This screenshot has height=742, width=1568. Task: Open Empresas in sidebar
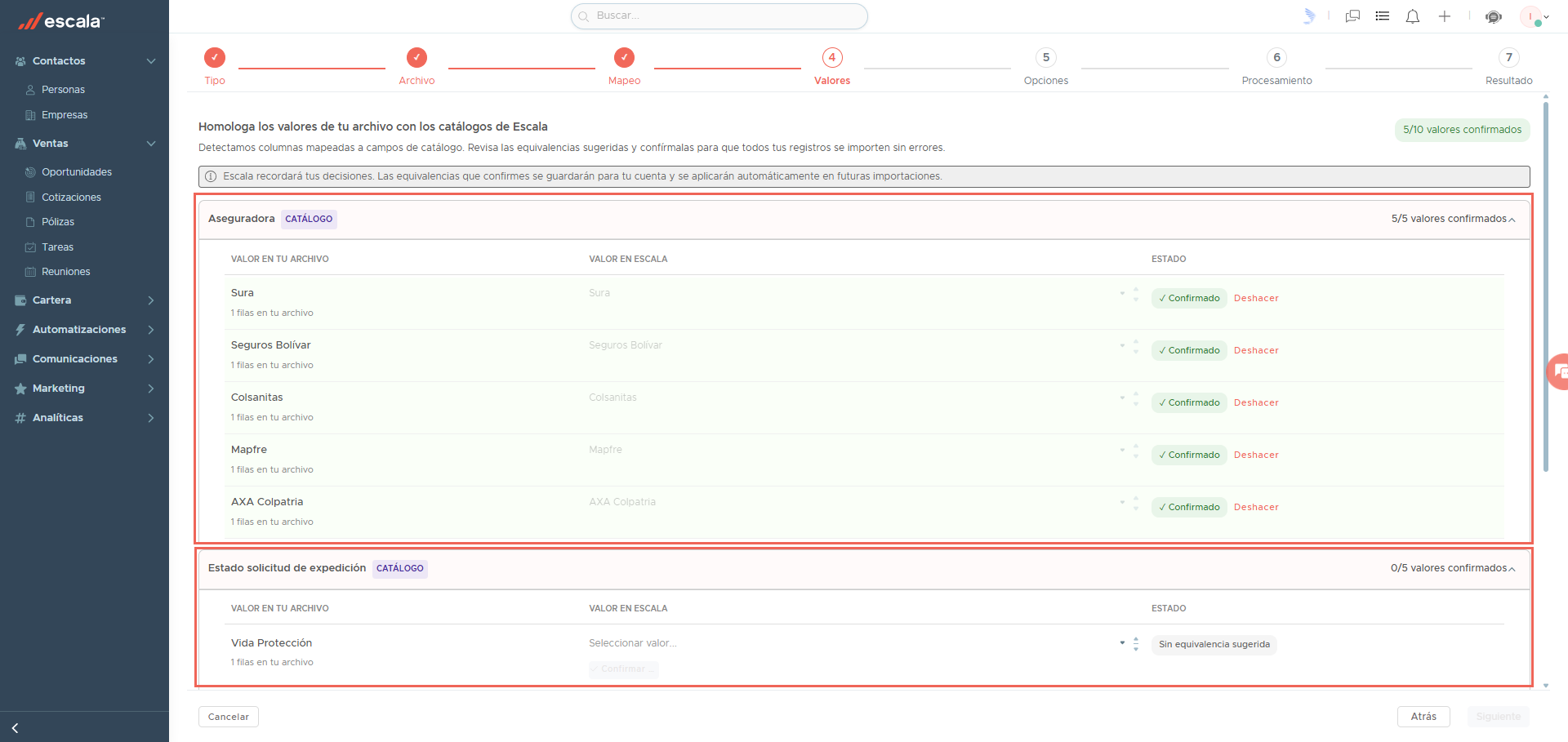(x=65, y=115)
